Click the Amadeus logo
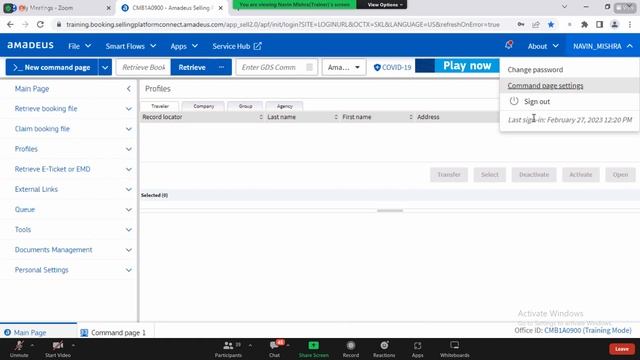 (x=31, y=45)
